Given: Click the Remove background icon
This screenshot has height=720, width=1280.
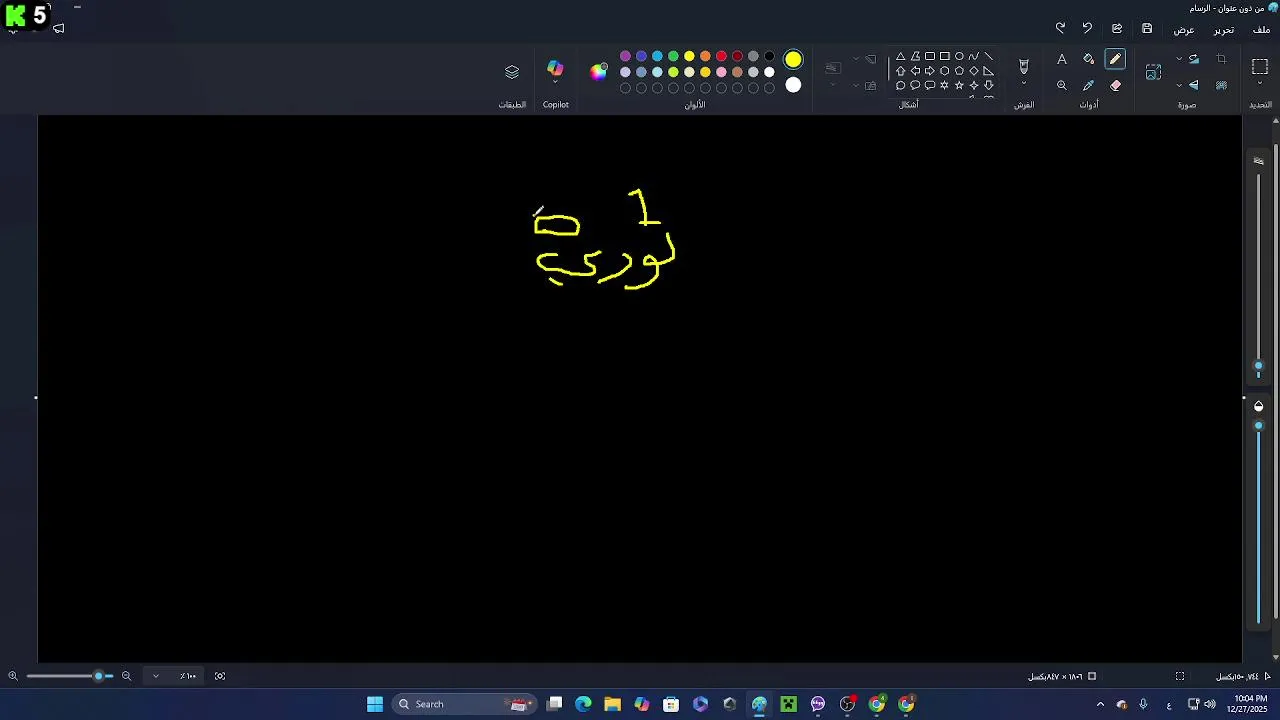Looking at the screenshot, I should pyautogui.click(x=1221, y=85).
